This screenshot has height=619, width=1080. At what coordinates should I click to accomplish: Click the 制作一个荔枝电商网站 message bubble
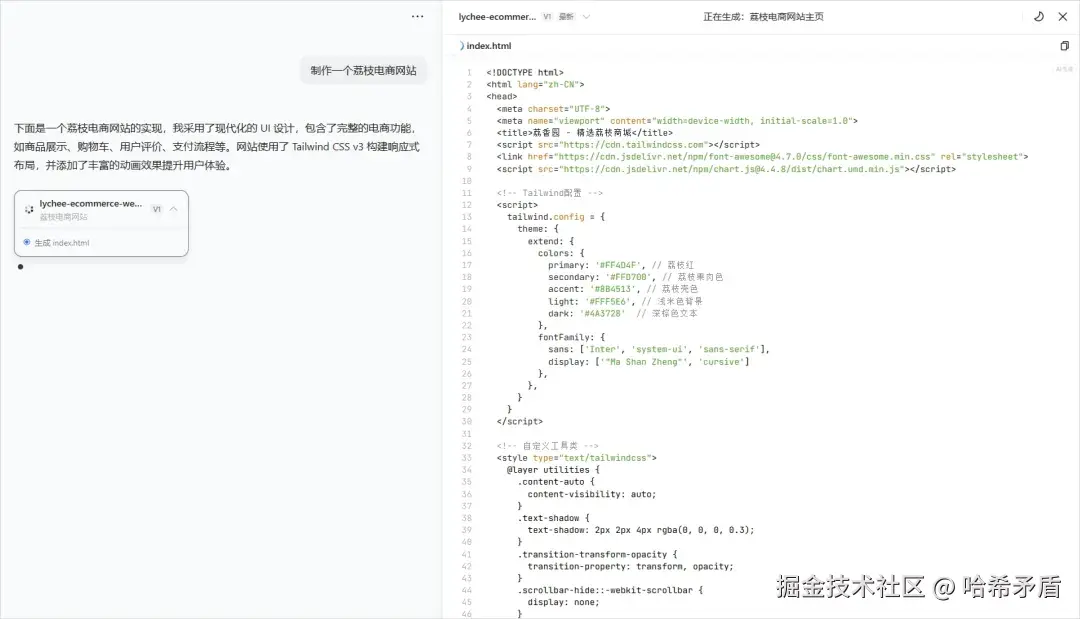(363, 70)
